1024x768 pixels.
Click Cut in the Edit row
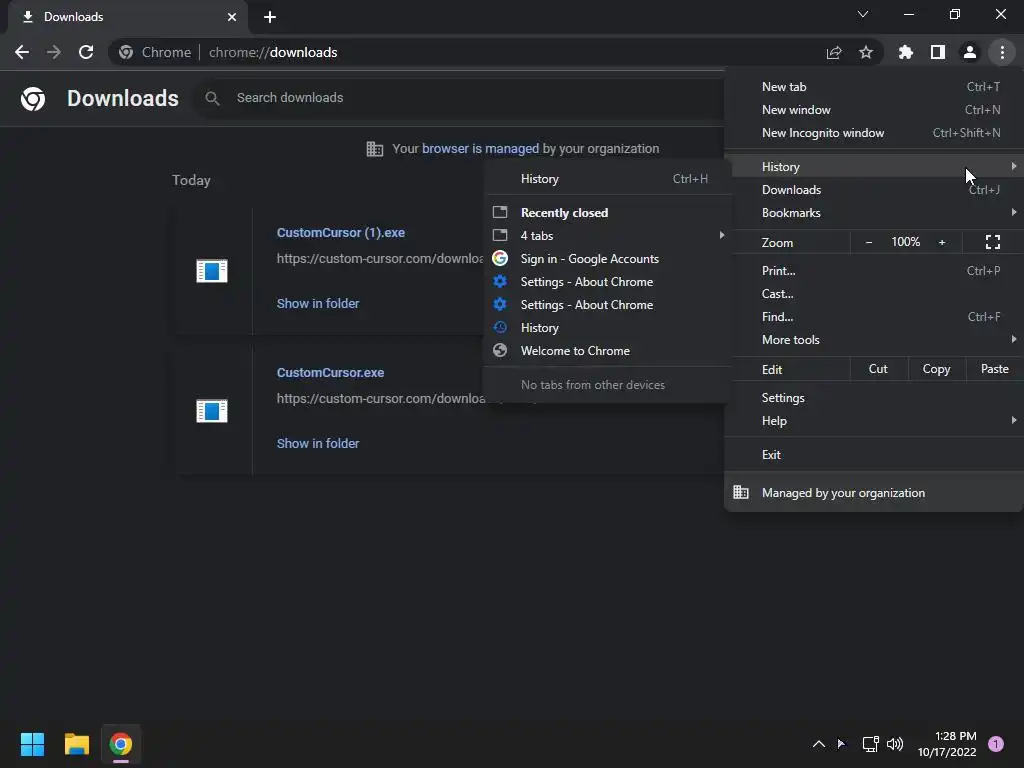click(878, 369)
